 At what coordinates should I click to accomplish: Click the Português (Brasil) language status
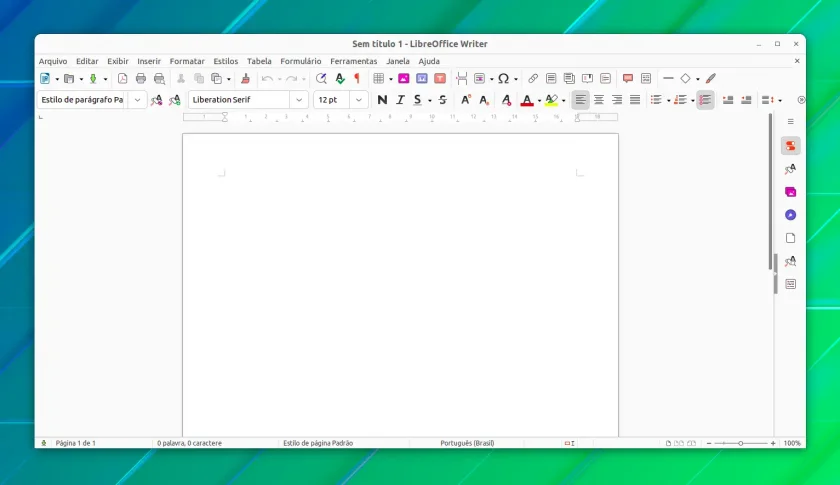pyautogui.click(x=467, y=443)
